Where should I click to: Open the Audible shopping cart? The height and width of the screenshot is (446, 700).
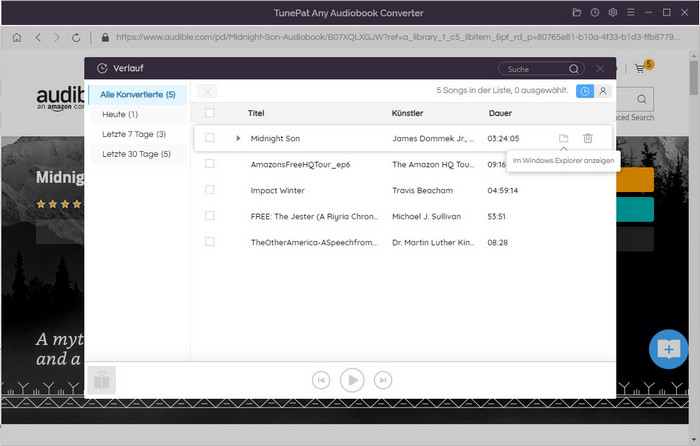tap(640, 68)
